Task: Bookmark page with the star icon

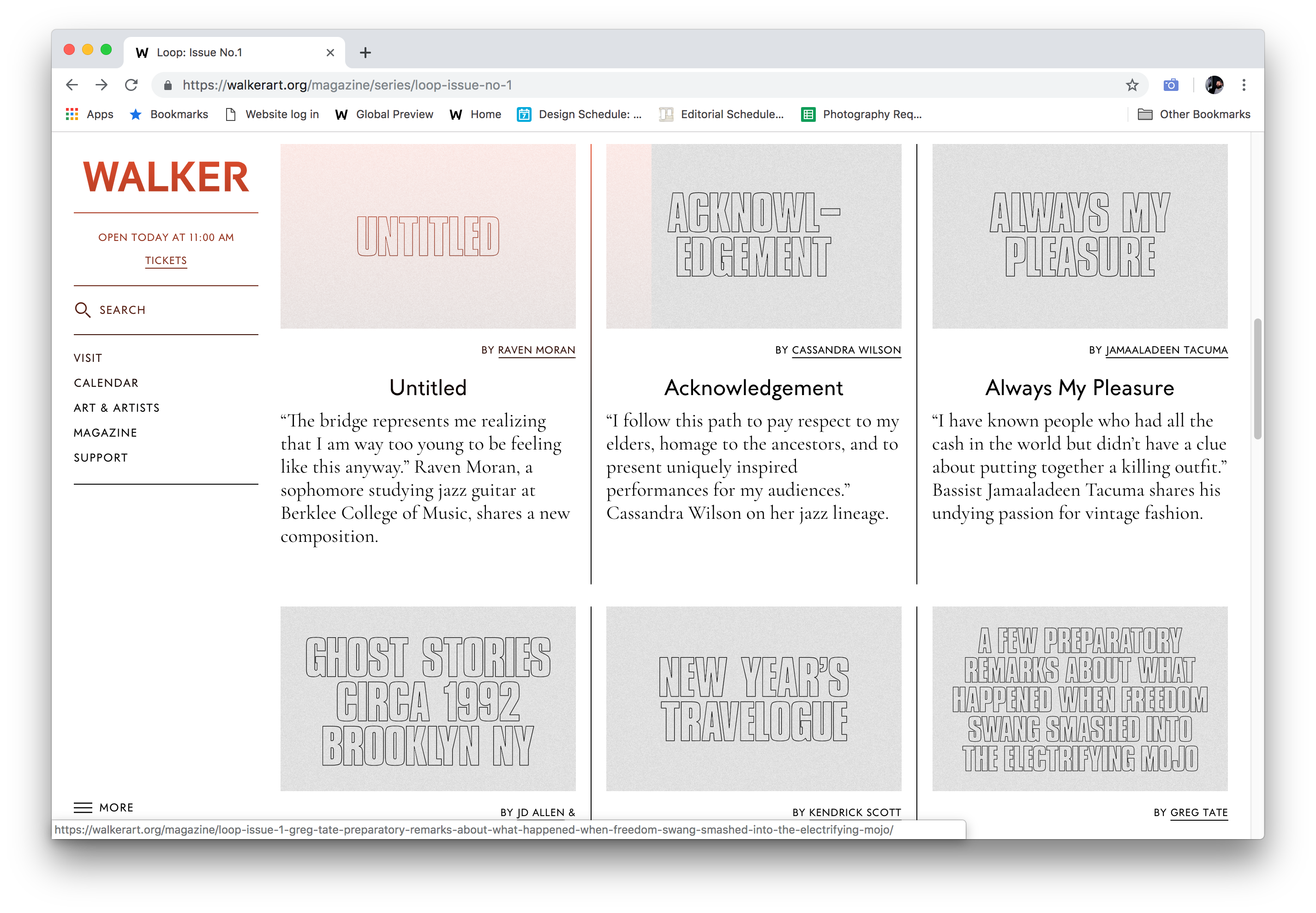Action: tap(1132, 85)
